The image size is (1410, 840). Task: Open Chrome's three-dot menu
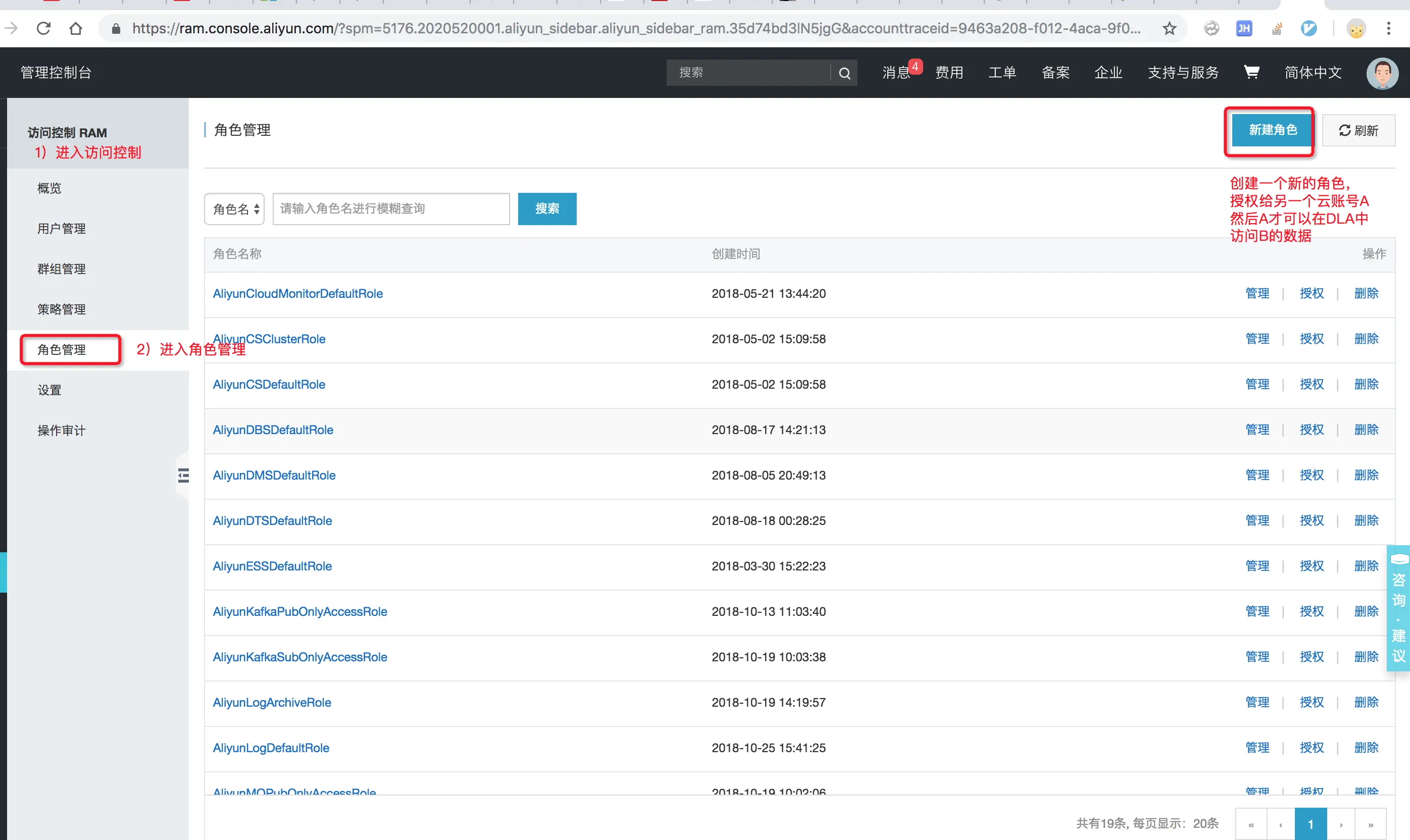(1388, 28)
